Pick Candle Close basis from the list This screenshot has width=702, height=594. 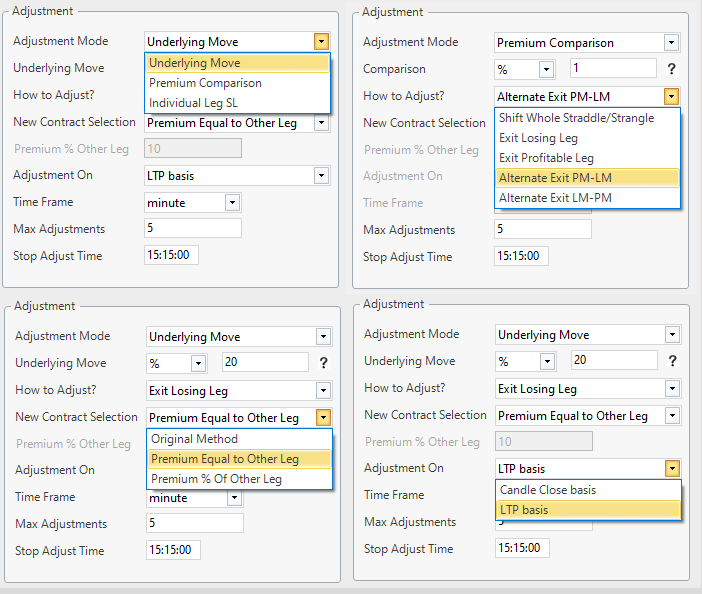pos(547,490)
